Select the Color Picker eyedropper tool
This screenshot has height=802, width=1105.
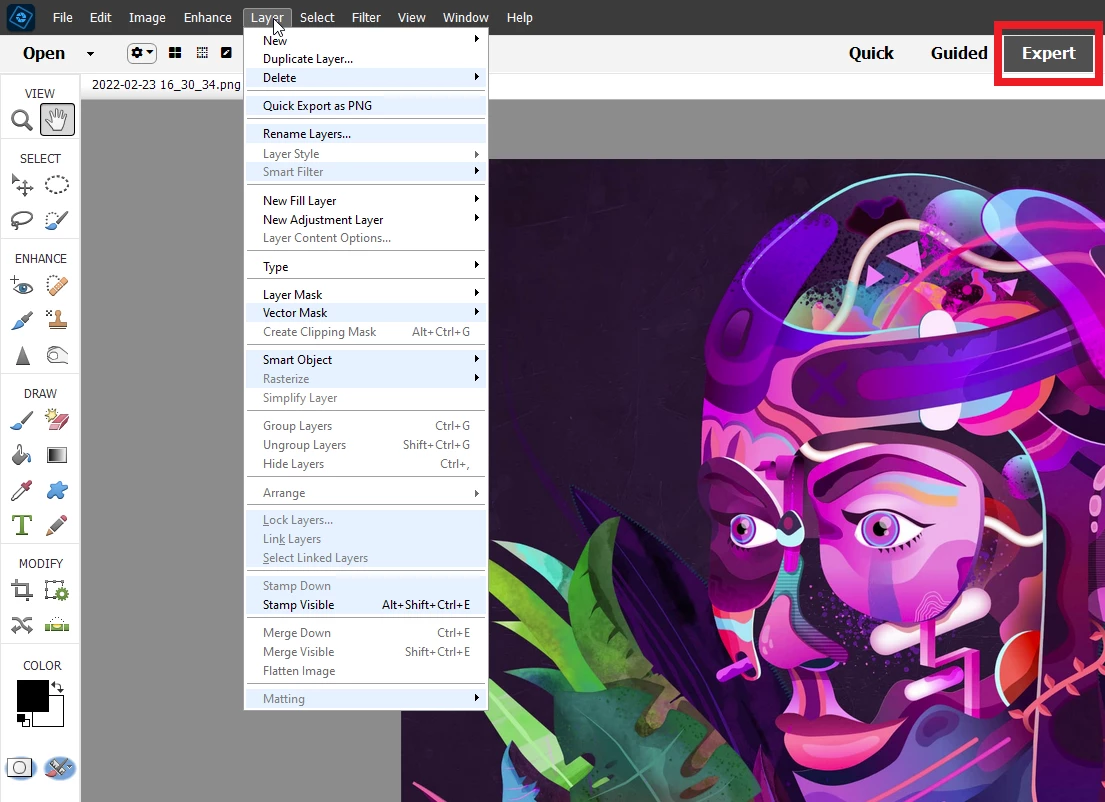point(22,491)
